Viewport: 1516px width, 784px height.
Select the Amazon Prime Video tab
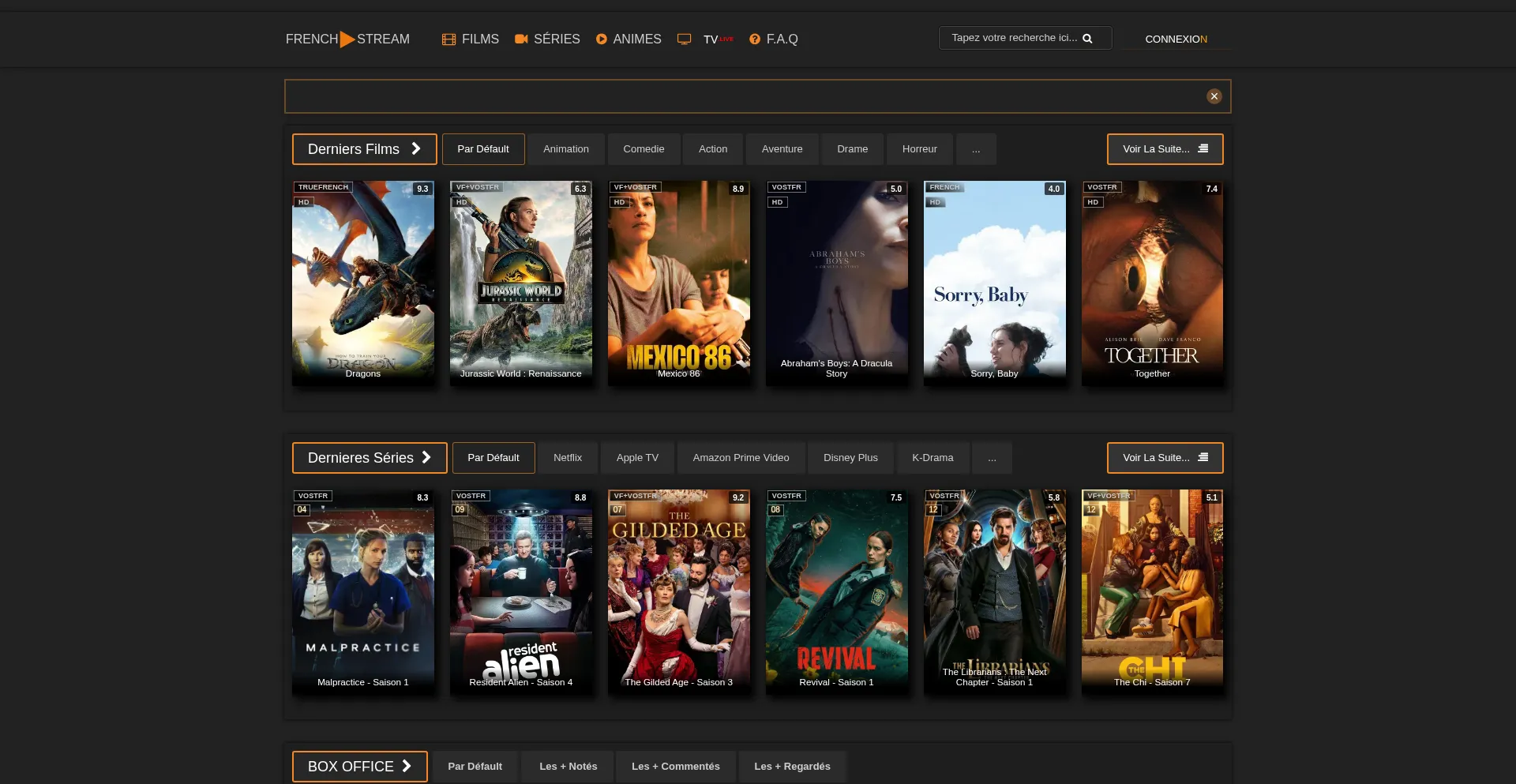point(741,458)
